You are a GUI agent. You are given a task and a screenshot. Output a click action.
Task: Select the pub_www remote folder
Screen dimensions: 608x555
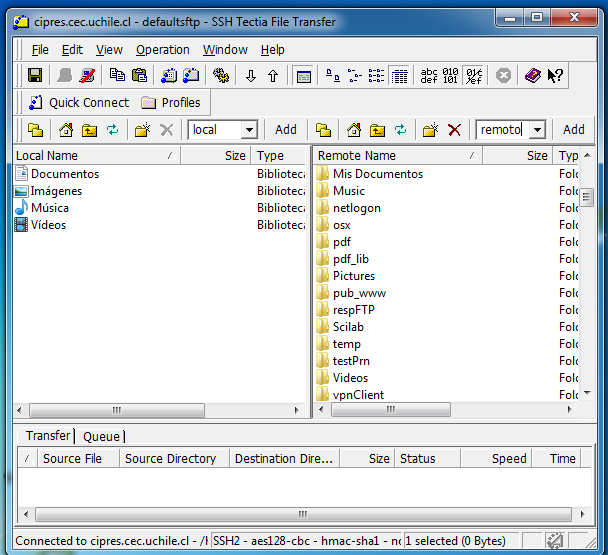(x=359, y=293)
